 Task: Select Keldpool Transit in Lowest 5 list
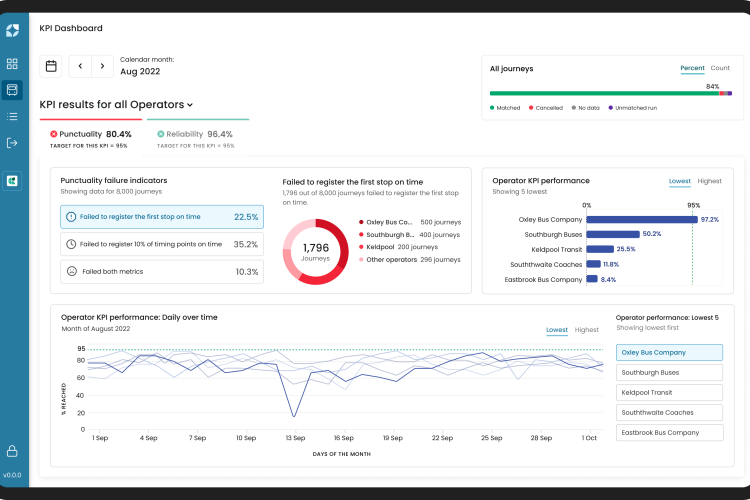click(x=669, y=393)
